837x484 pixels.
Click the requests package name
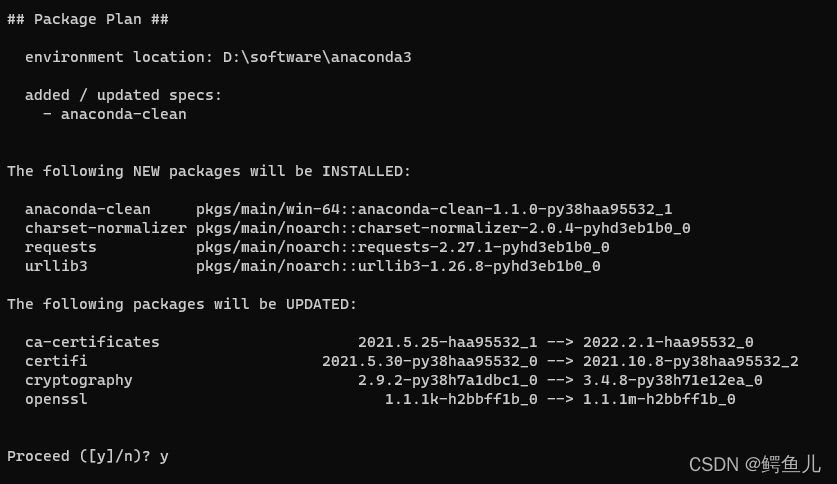61,247
